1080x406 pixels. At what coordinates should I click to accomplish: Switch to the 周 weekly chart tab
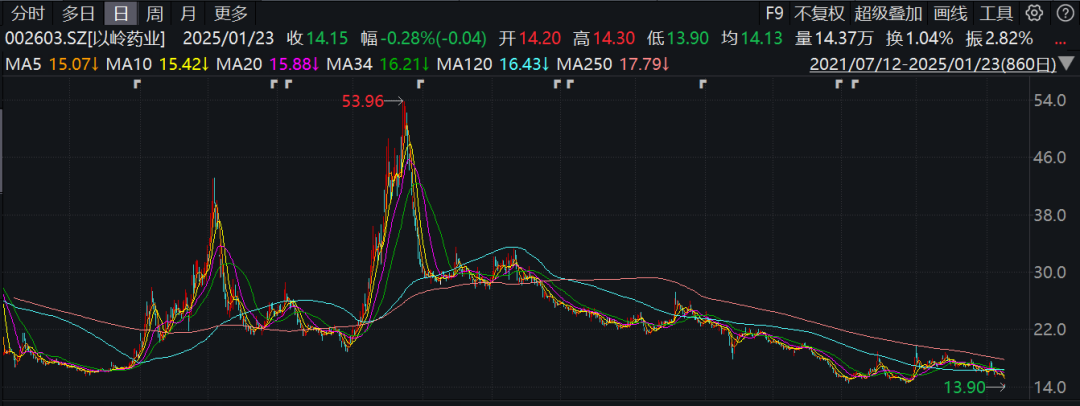[x=154, y=13]
